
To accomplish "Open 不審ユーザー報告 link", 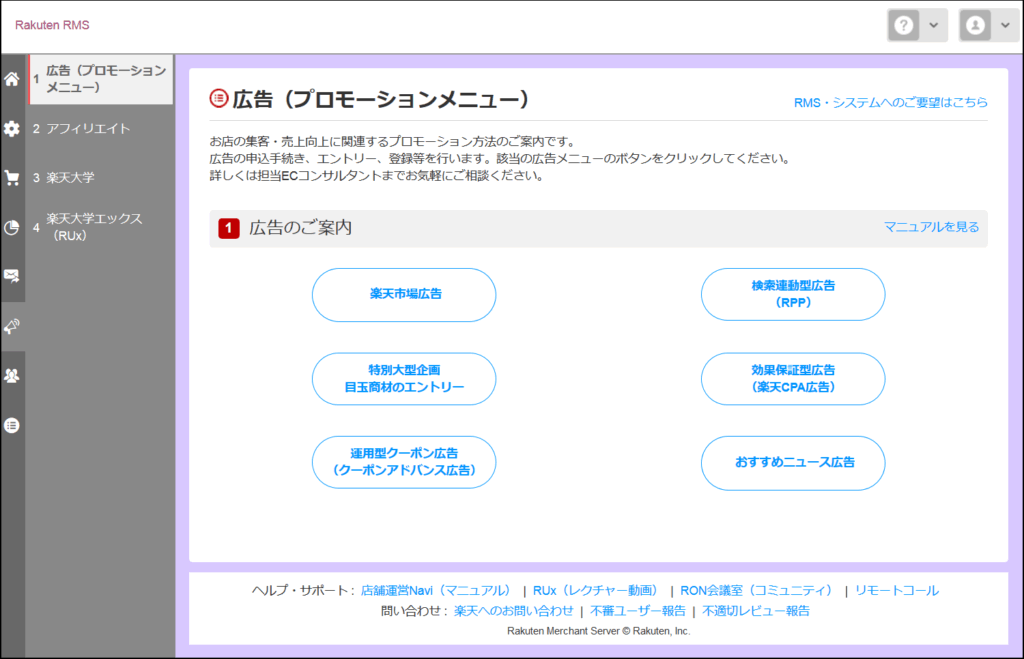I will (637, 611).
